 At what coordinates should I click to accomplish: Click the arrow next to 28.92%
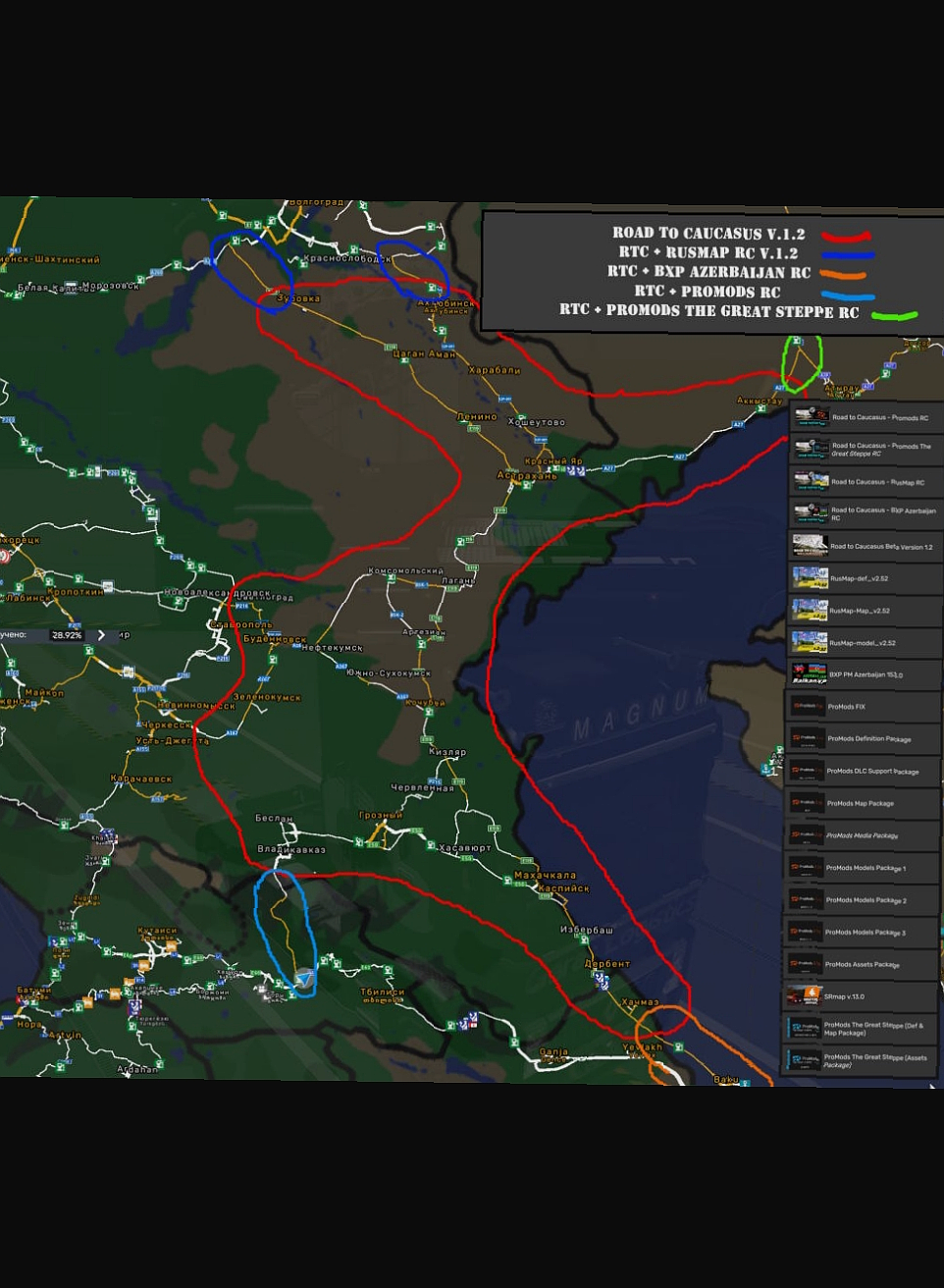click(101, 635)
